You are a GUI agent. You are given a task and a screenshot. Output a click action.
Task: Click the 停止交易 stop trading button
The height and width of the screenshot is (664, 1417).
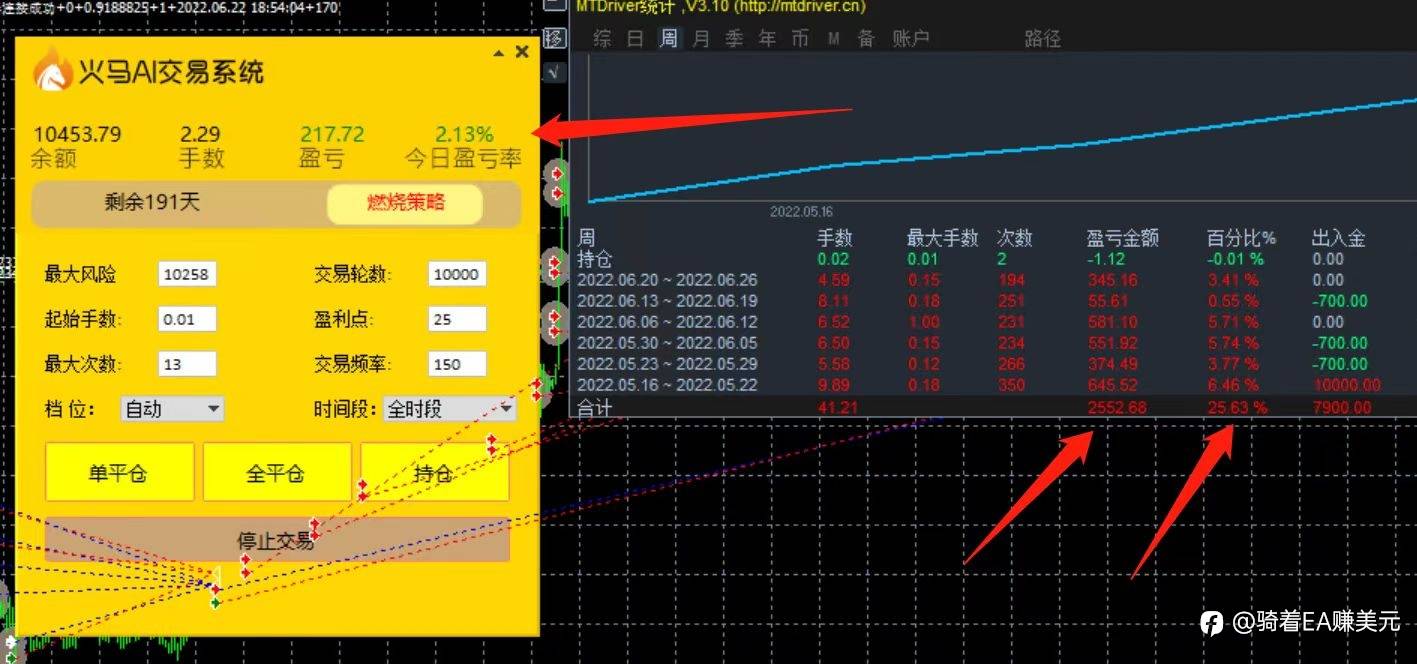pos(277,540)
